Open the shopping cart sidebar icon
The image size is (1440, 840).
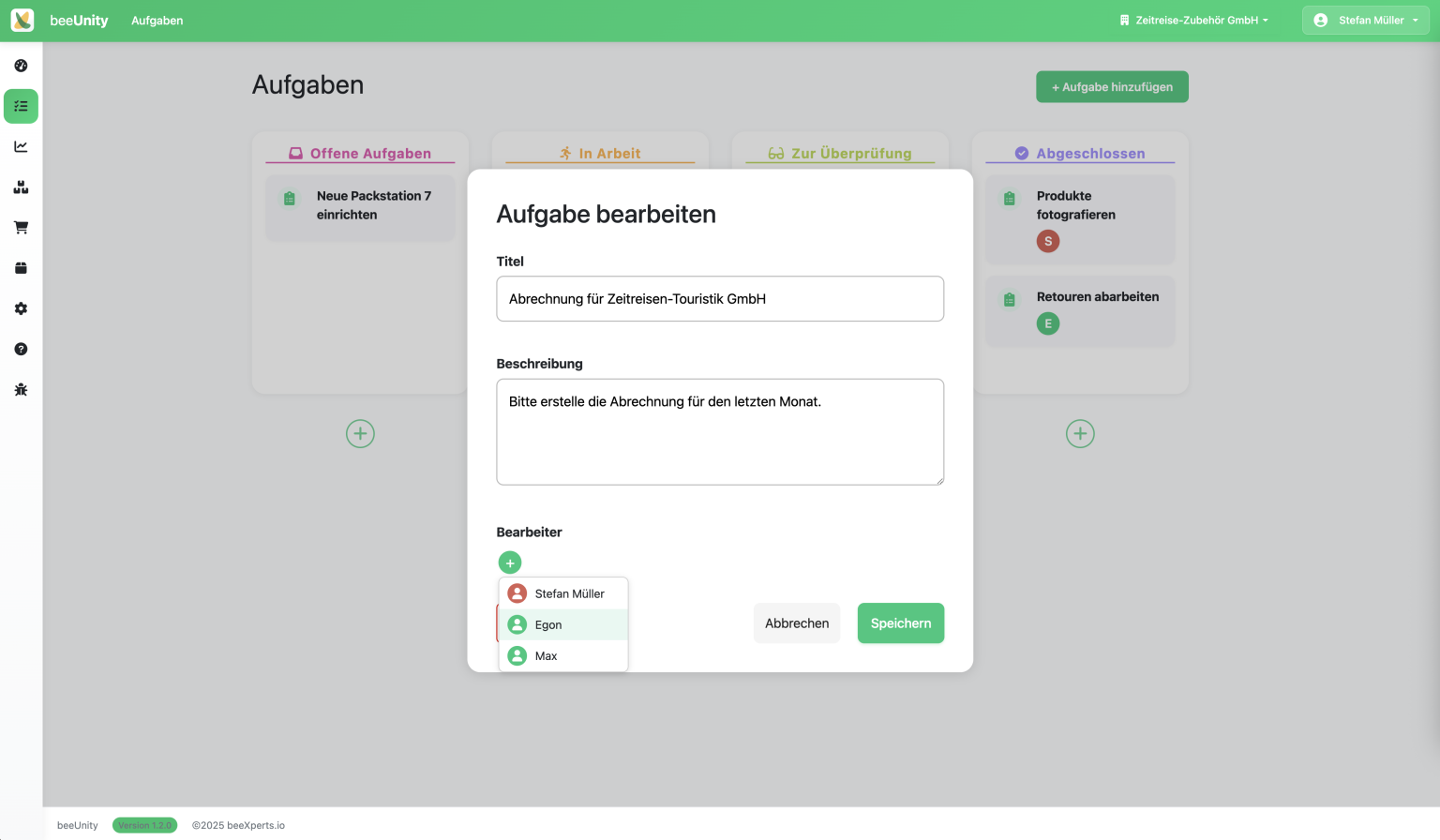(21, 228)
